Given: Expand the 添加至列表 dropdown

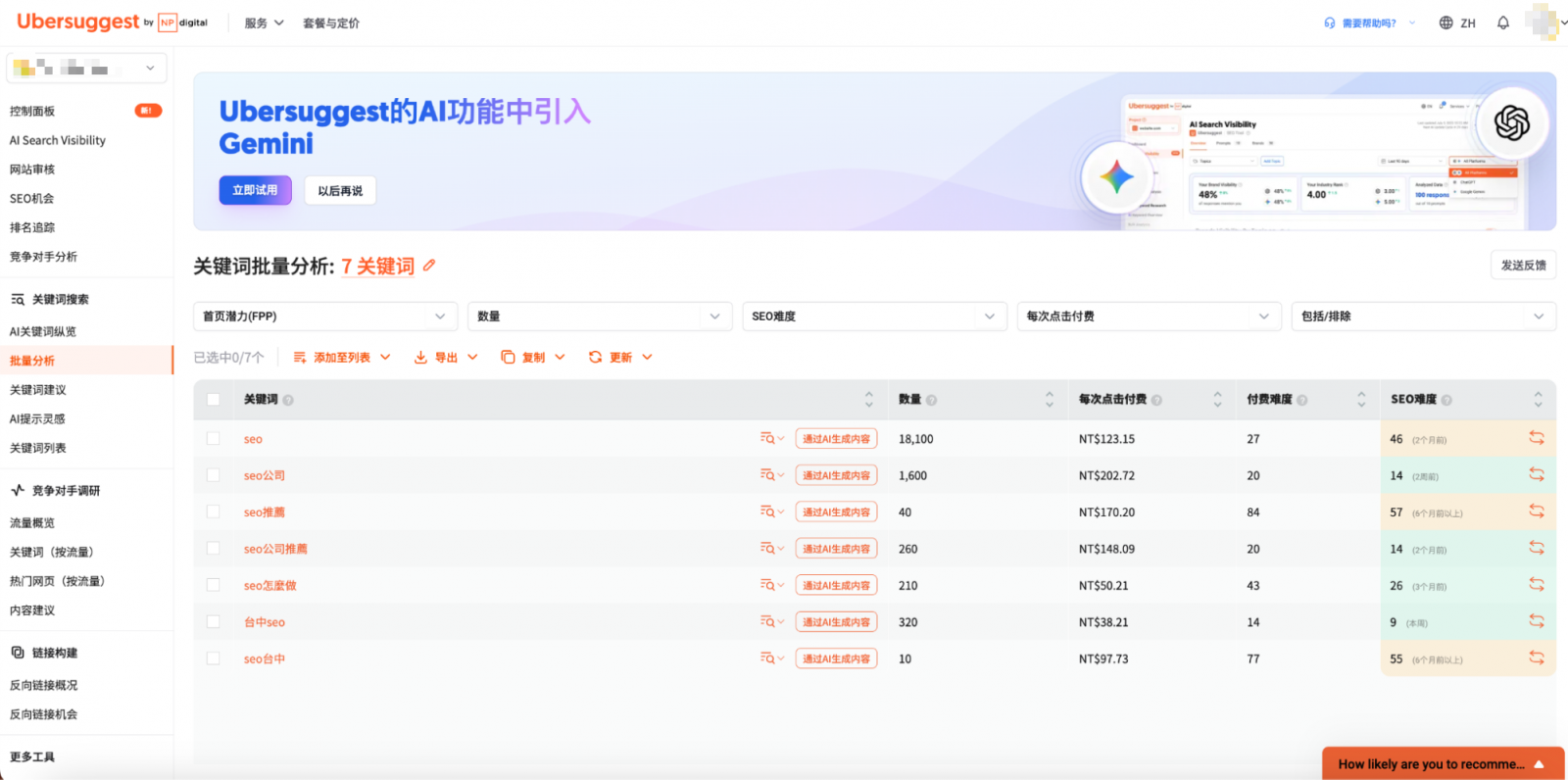Looking at the screenshot, I should (342, 358).
